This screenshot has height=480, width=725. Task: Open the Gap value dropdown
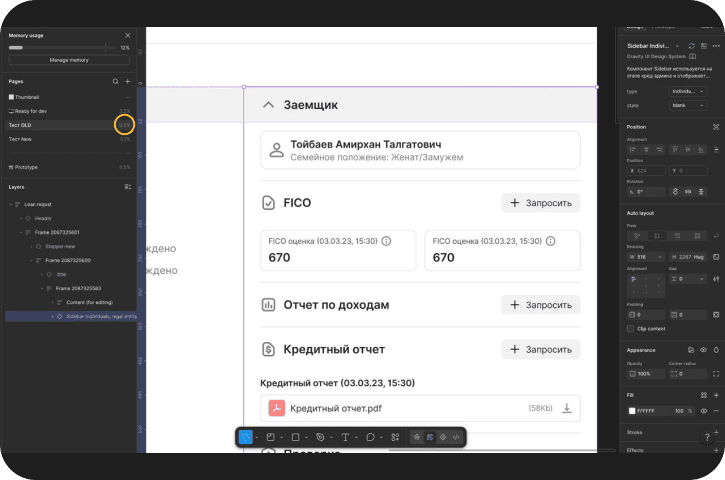[701, 279]
